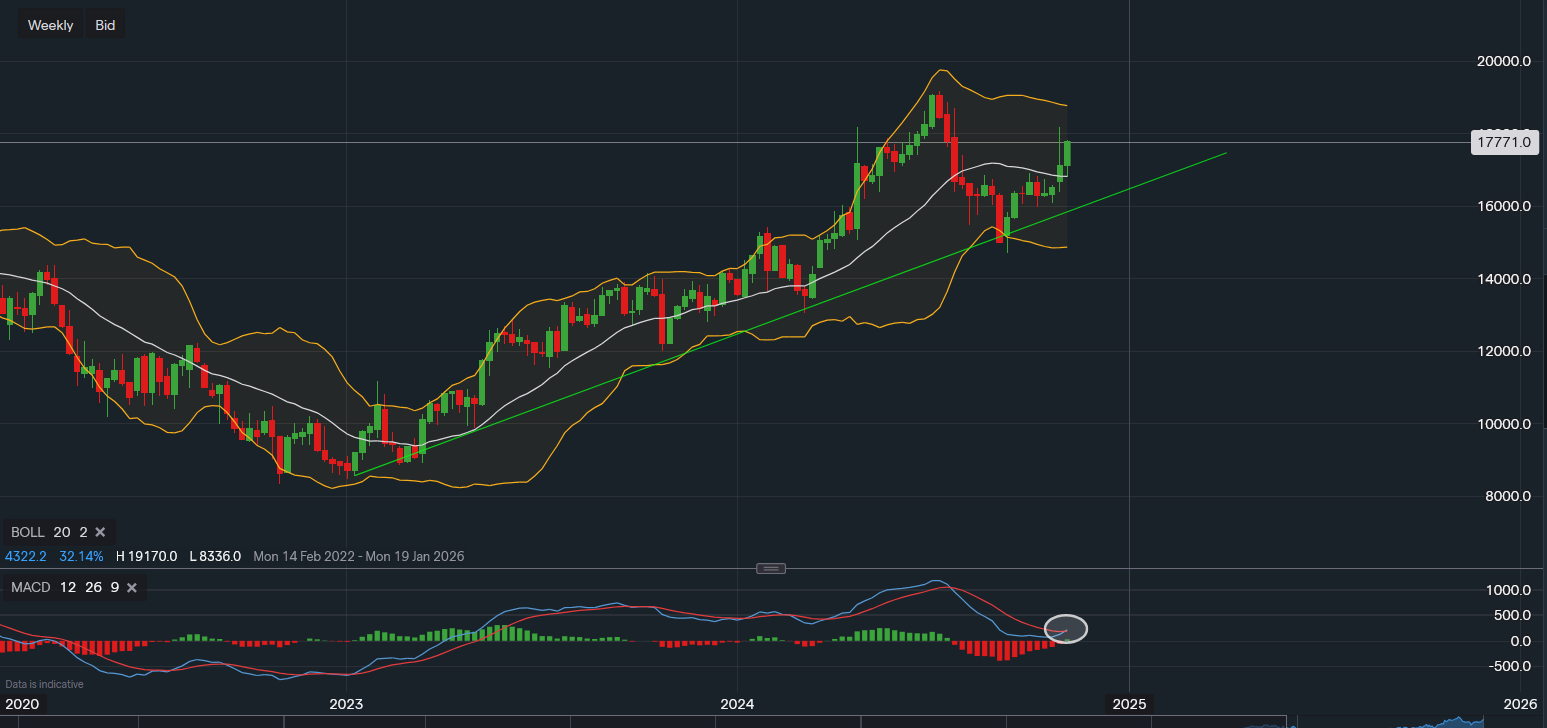Click the date range Mon 14 Feb 2022 text
The image size is (1547, 728).
[303, 556]
